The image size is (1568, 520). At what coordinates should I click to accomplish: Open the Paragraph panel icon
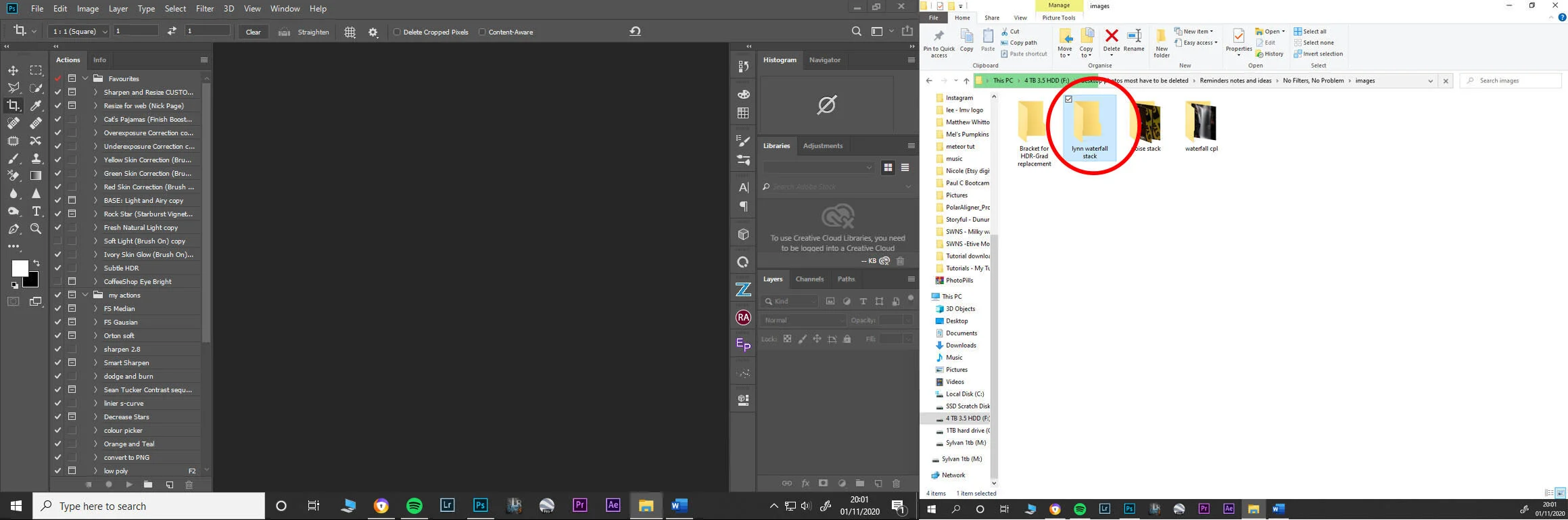(743, 206)
